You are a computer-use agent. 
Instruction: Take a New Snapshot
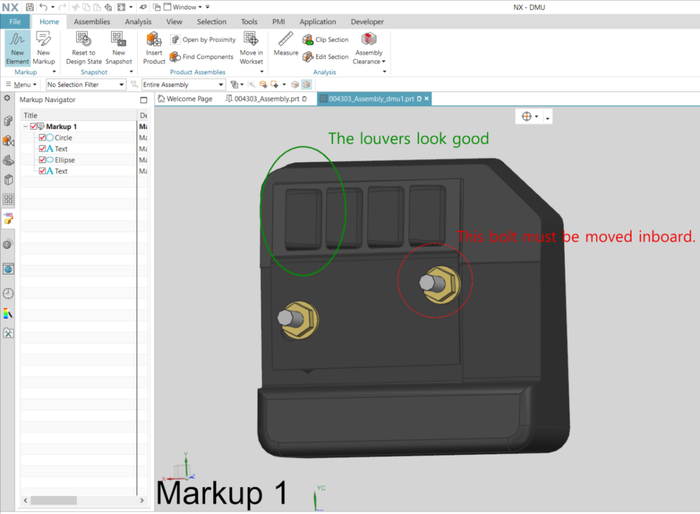pos(118,47)
